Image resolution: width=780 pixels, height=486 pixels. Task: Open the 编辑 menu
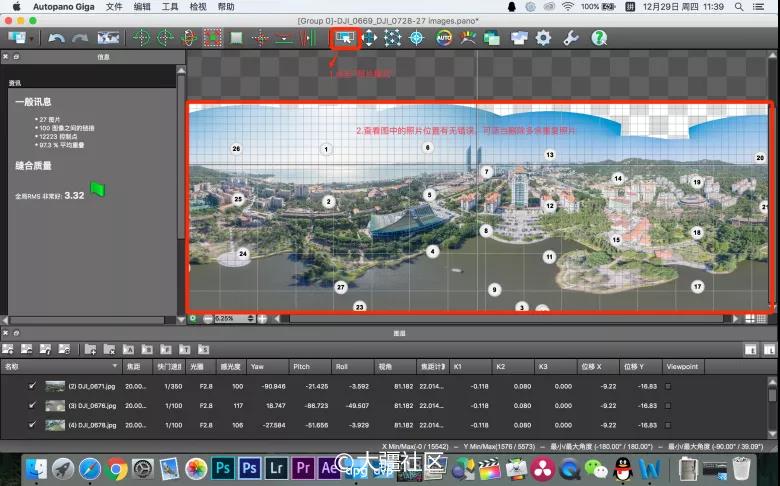[x=142, y=6]
